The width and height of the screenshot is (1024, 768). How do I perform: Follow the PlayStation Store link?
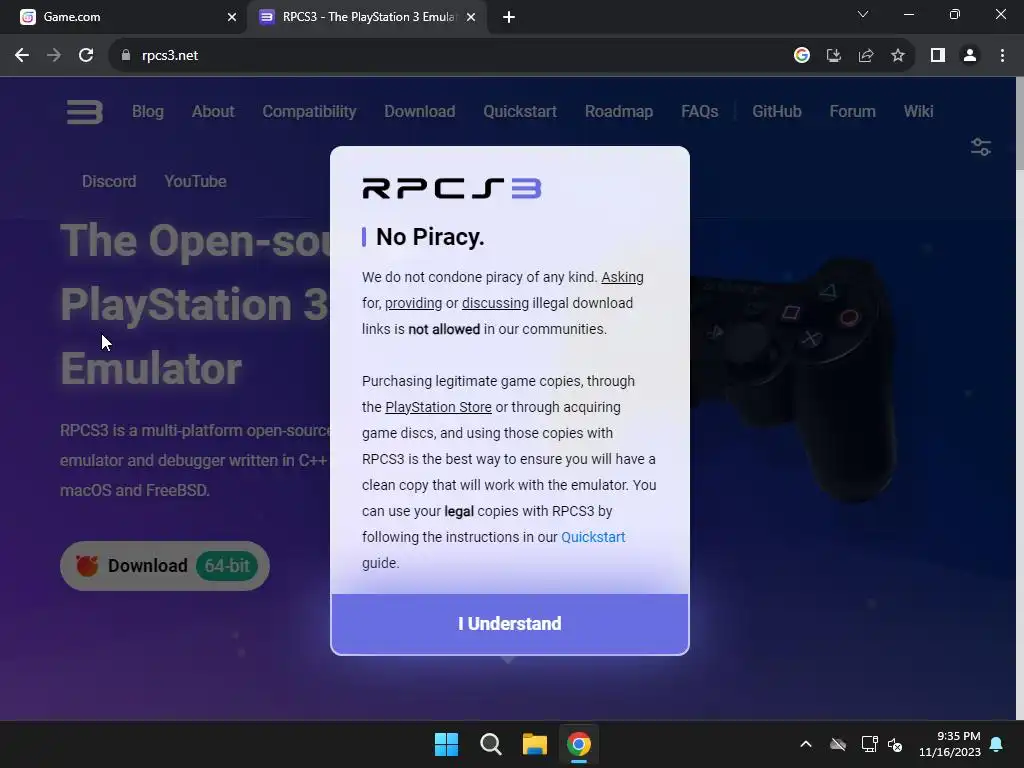coord(438,407)
